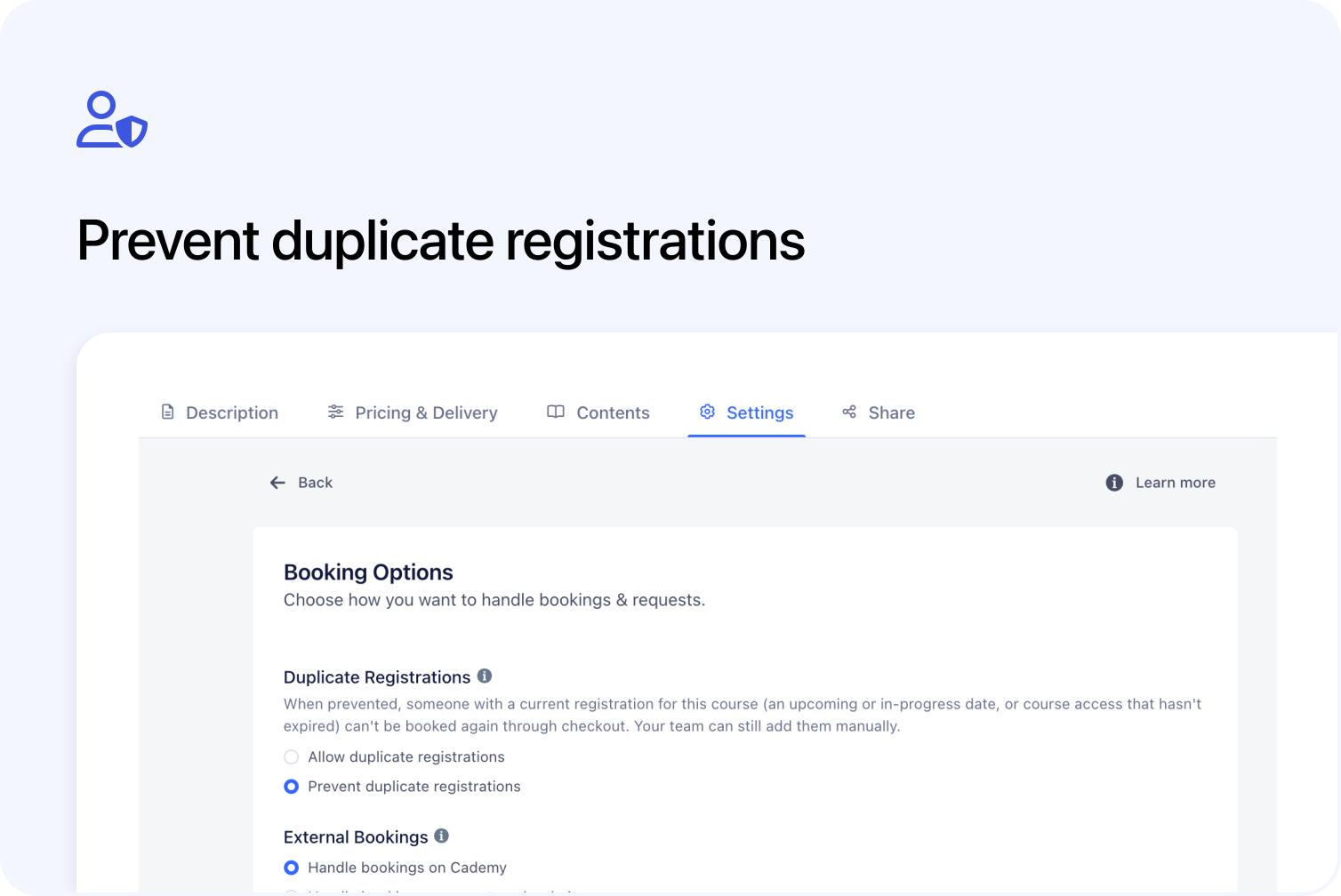Click the Booking Options heading
The width and height of the screenshot is (1341, 896).
click(368, 572)
